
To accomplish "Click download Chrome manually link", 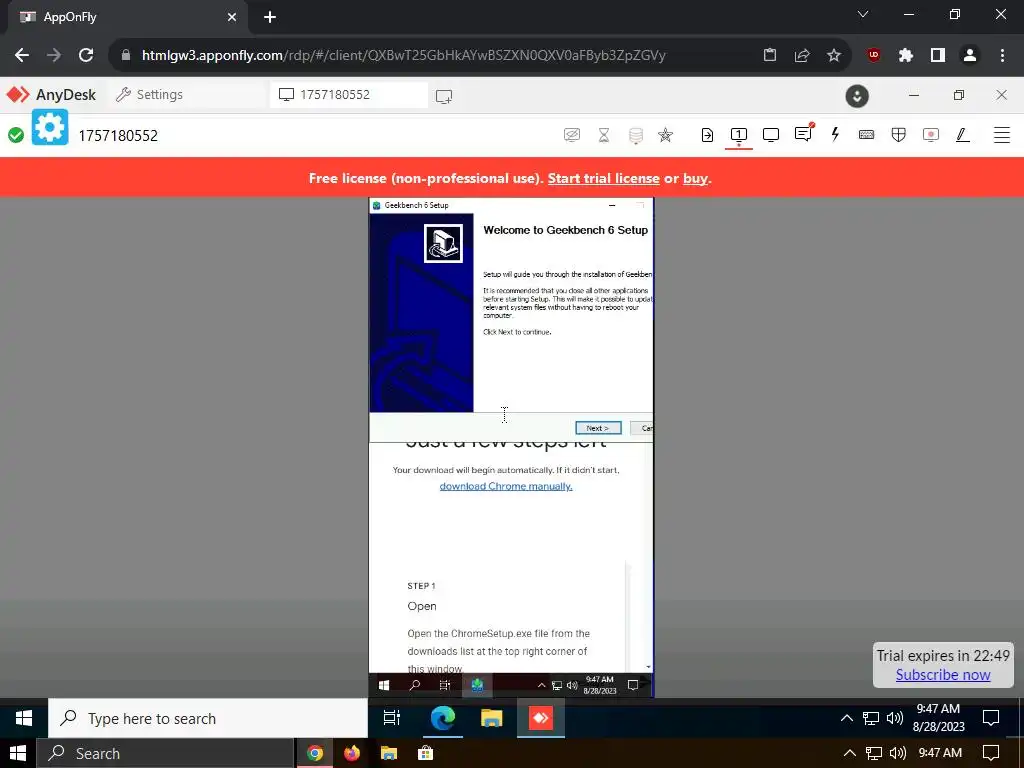I will point(505,487).
